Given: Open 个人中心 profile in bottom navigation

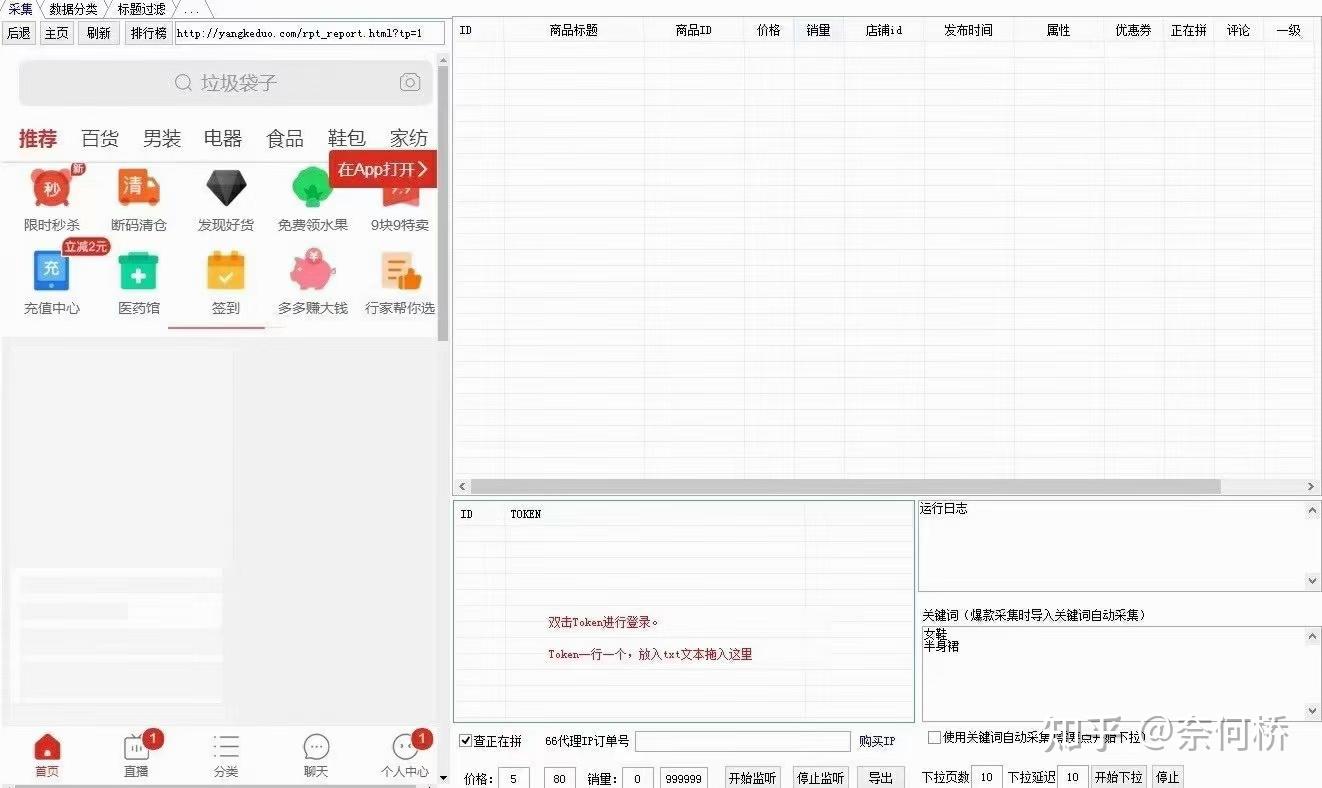Looking at the screenshot, I should [405, 755].
